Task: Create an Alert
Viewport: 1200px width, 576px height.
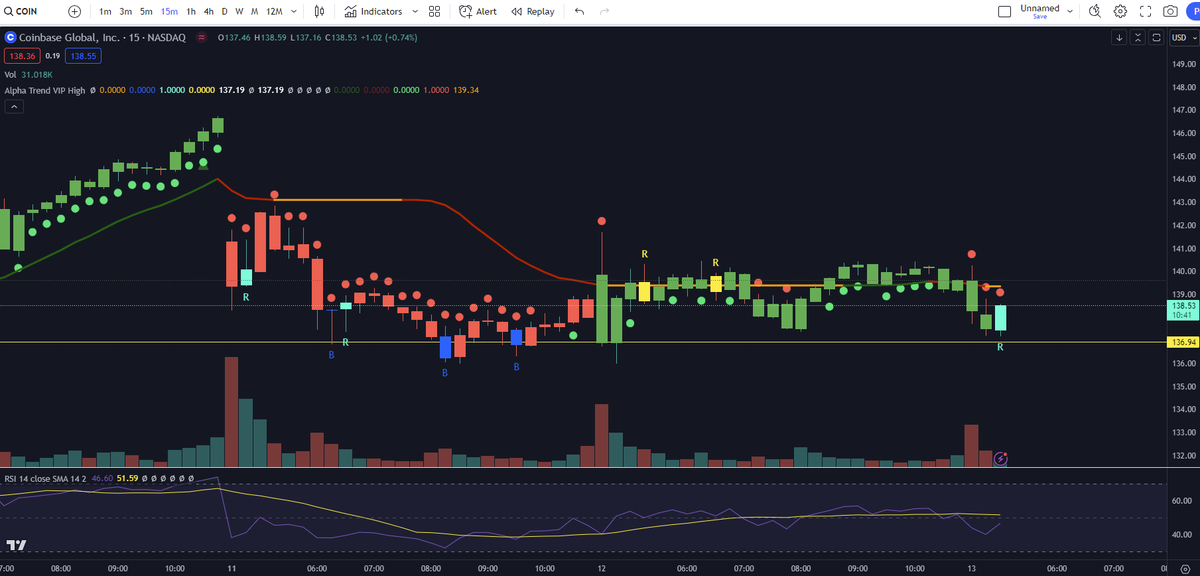Action: (478, 11)
